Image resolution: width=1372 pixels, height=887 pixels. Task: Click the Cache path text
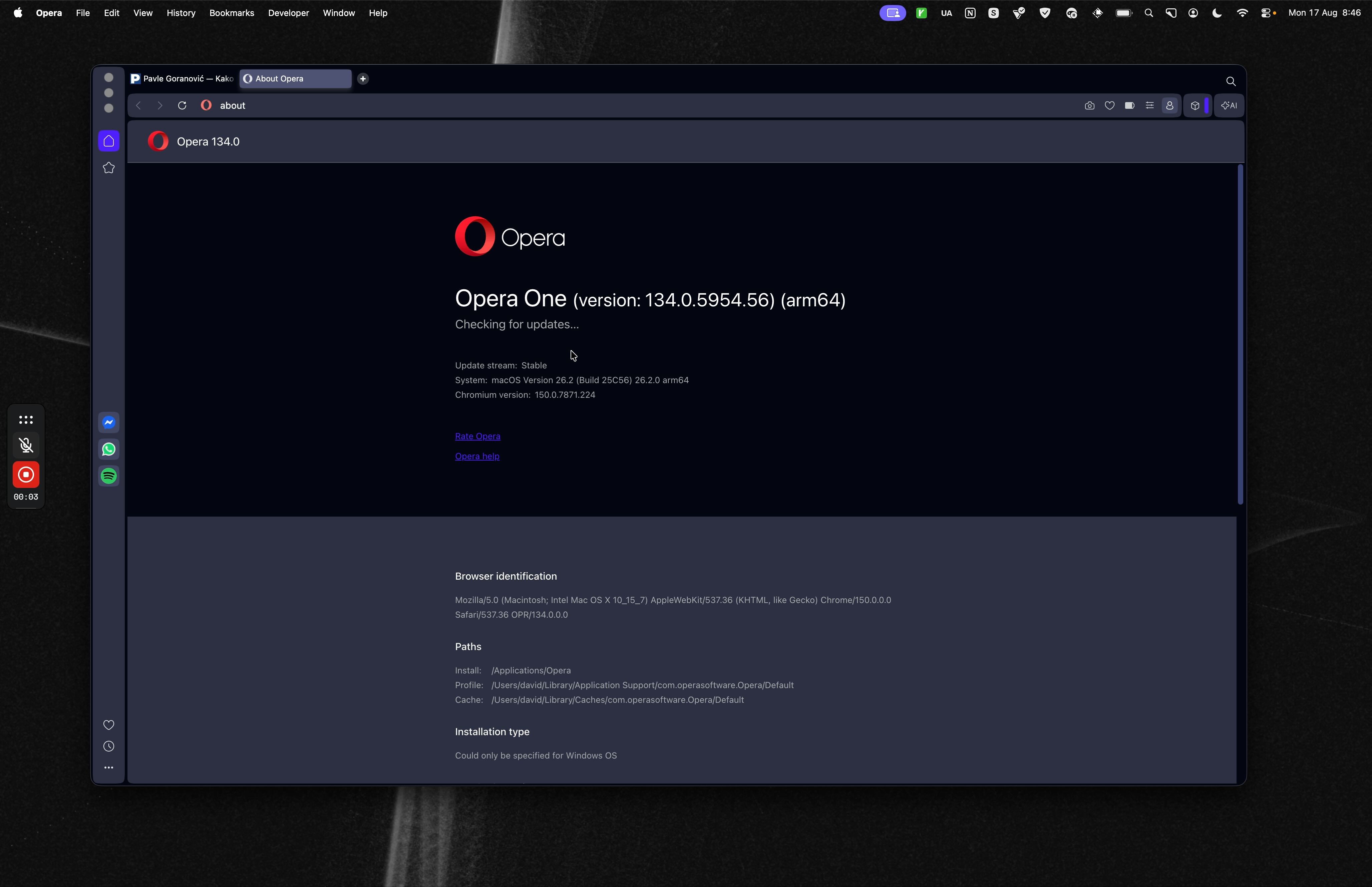click(x=618, y=700)
